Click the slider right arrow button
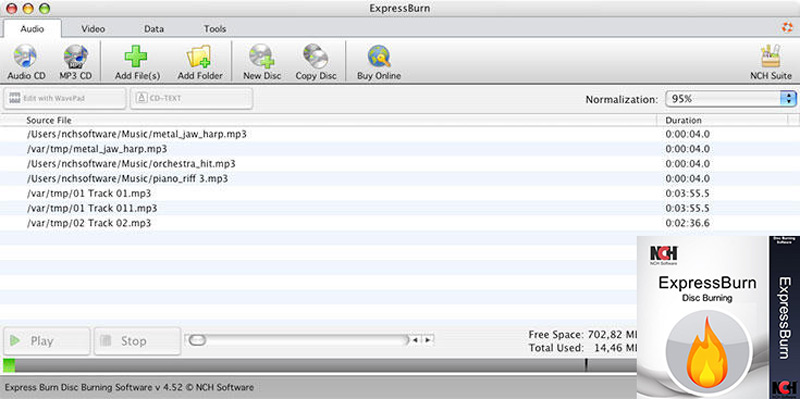This screenshot has height=399, width=800. pos(428,340)
